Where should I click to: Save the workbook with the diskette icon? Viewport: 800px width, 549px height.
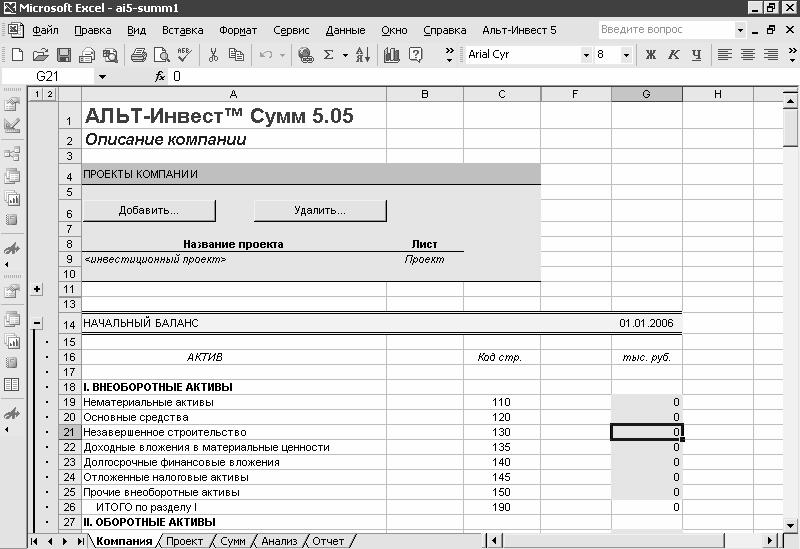point(63,55)
